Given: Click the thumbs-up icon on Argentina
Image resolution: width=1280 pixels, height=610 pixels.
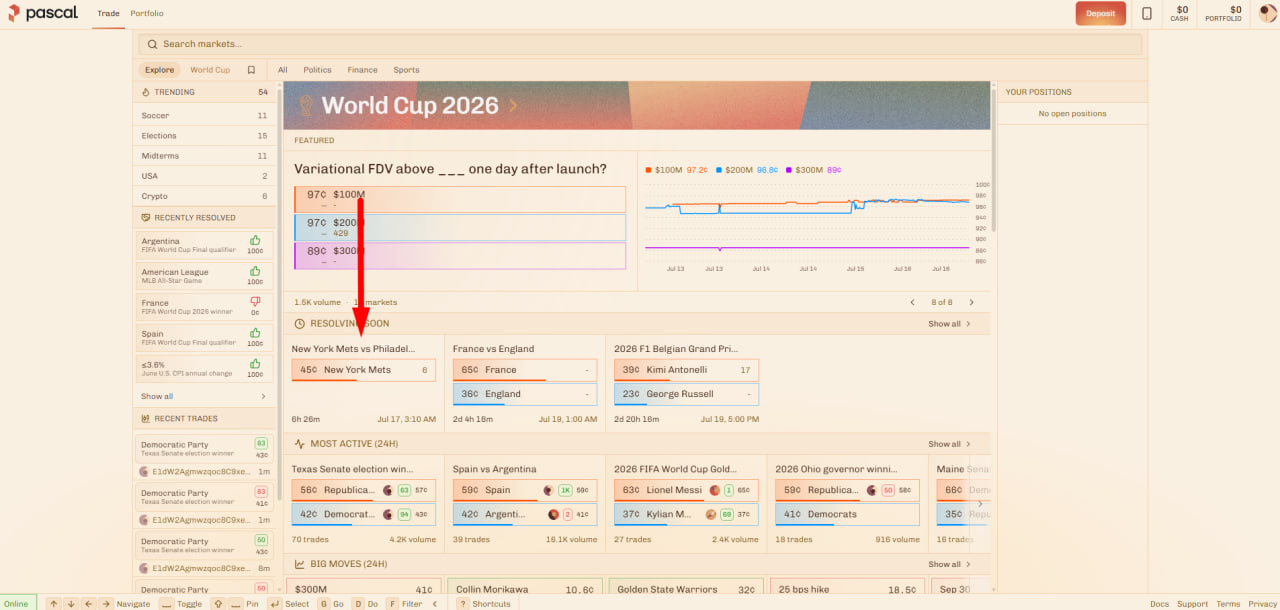Looking at the screenshot, I should [x=255, y=241].
